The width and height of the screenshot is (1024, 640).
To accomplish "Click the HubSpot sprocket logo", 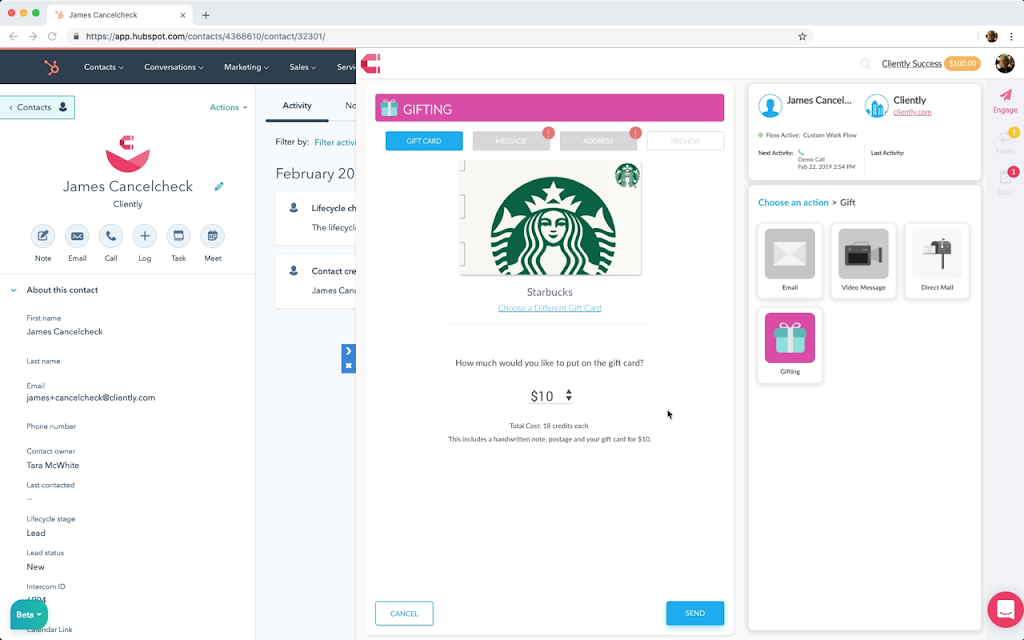I will click(x=51, y=67).
